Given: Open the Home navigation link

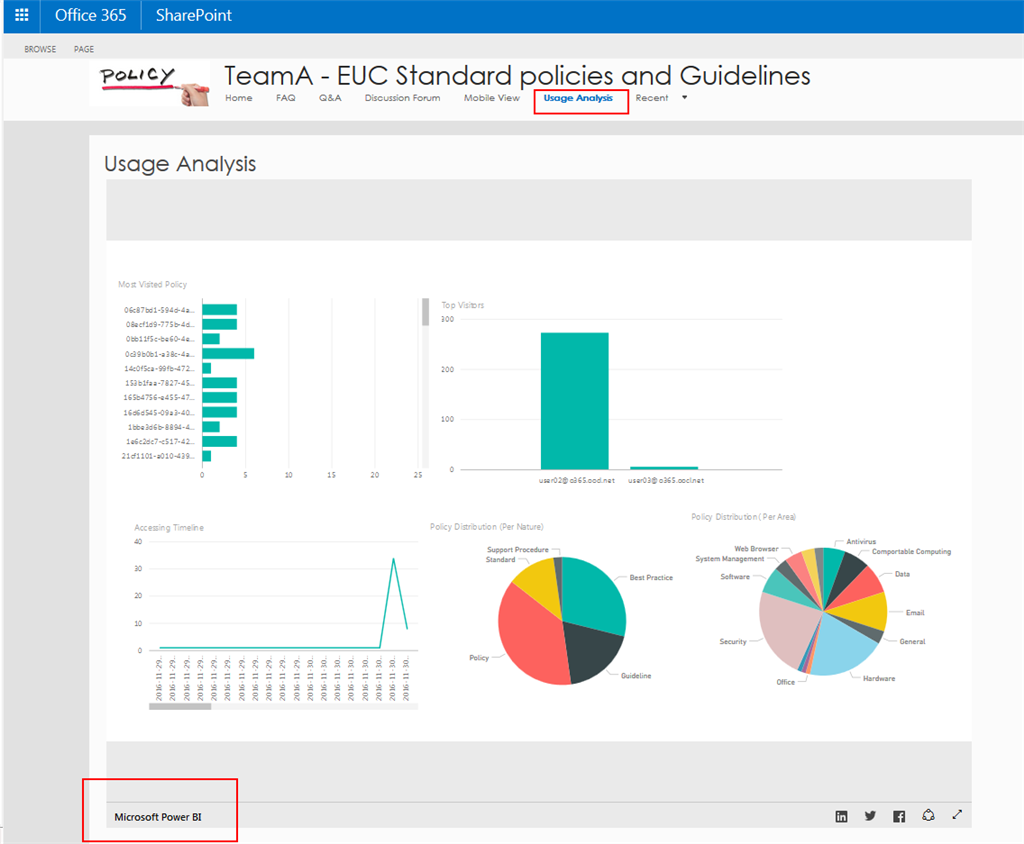Looking at the screenshot, I should pos(238,98).
